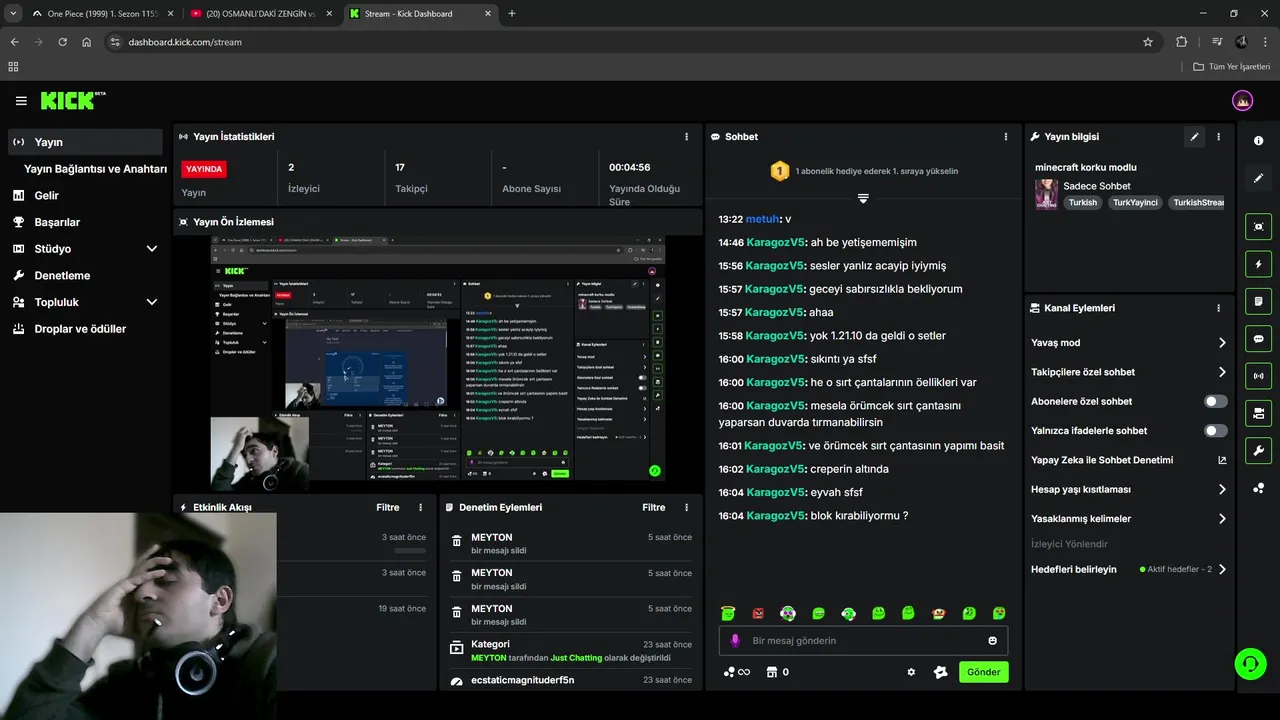Open the three-dot menu of Yayın İstatistikleri

(686, 137)
